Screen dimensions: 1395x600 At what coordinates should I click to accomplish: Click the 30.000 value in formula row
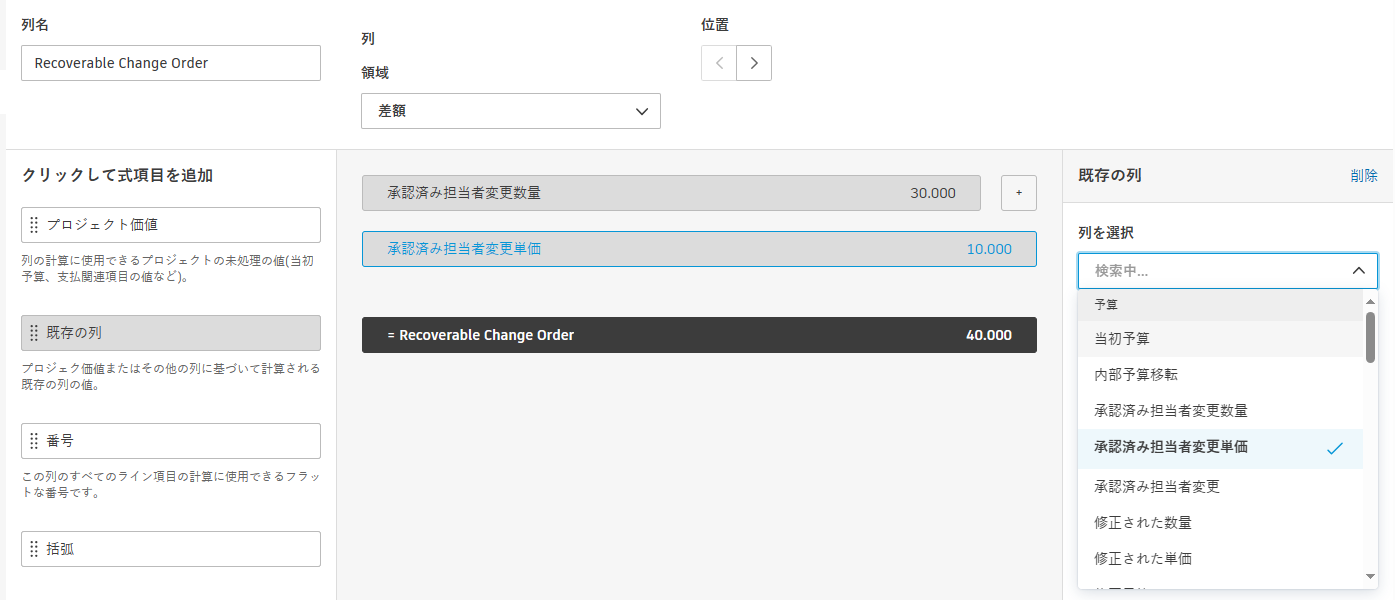pos(933,193)
